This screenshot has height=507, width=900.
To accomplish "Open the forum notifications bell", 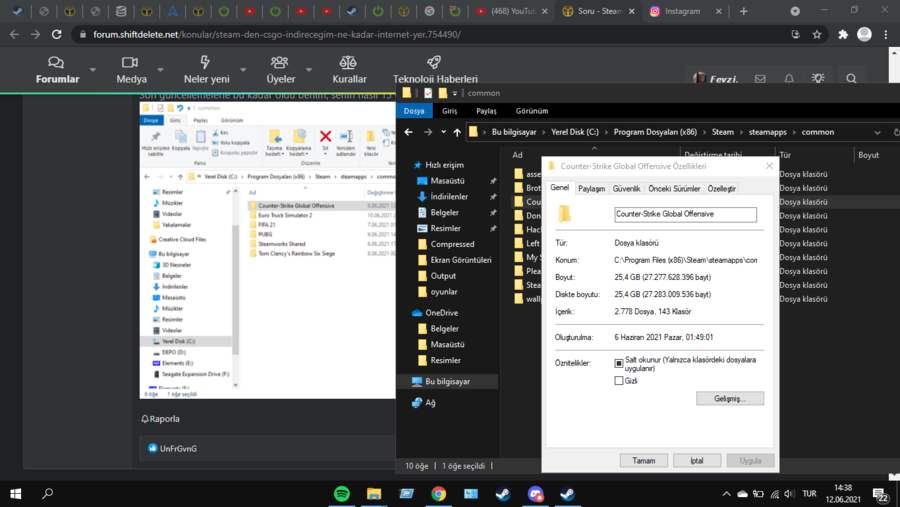I will click(789, 79).
